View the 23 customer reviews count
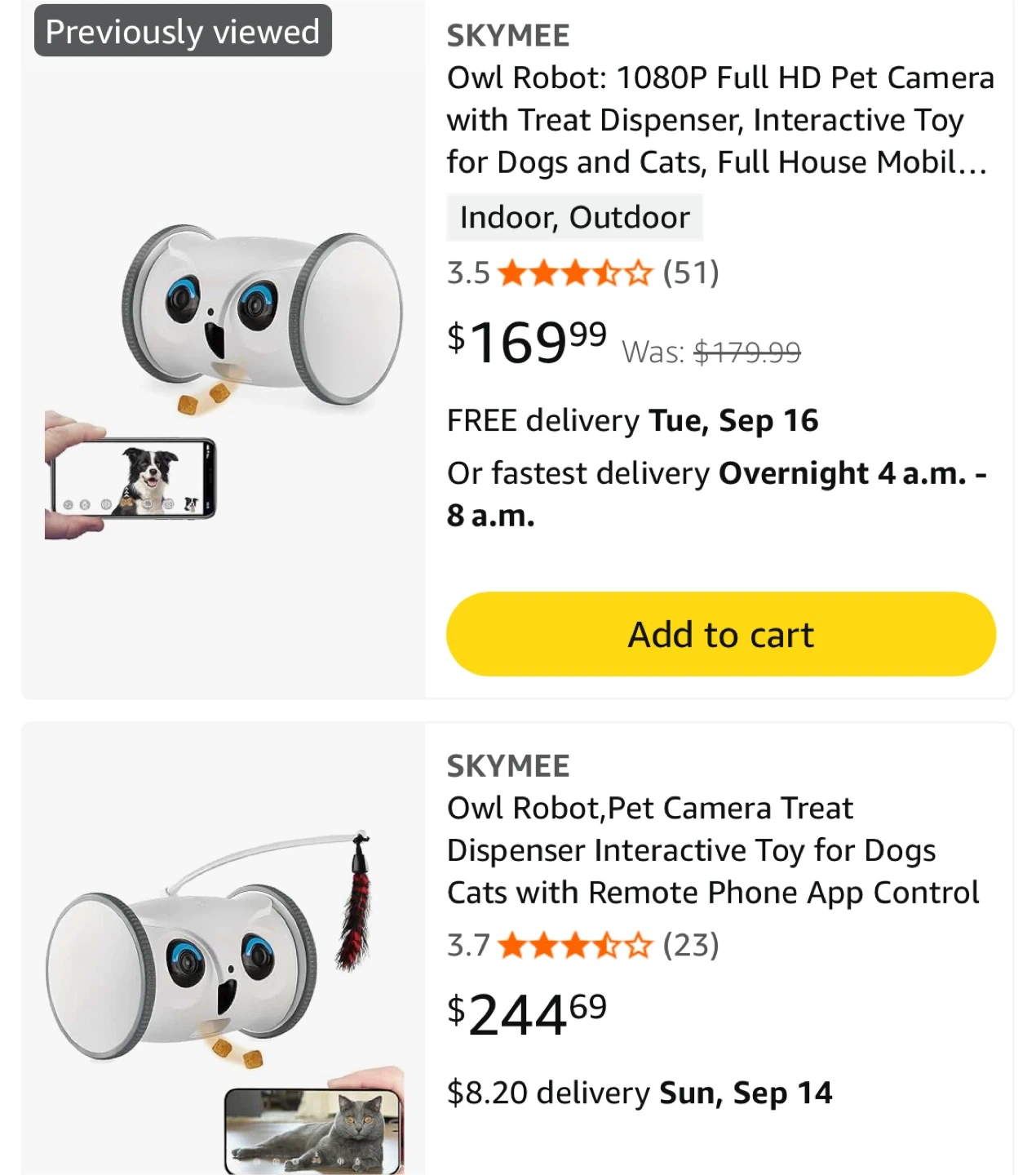The image size is (1036, 1175). coord(691,946)
